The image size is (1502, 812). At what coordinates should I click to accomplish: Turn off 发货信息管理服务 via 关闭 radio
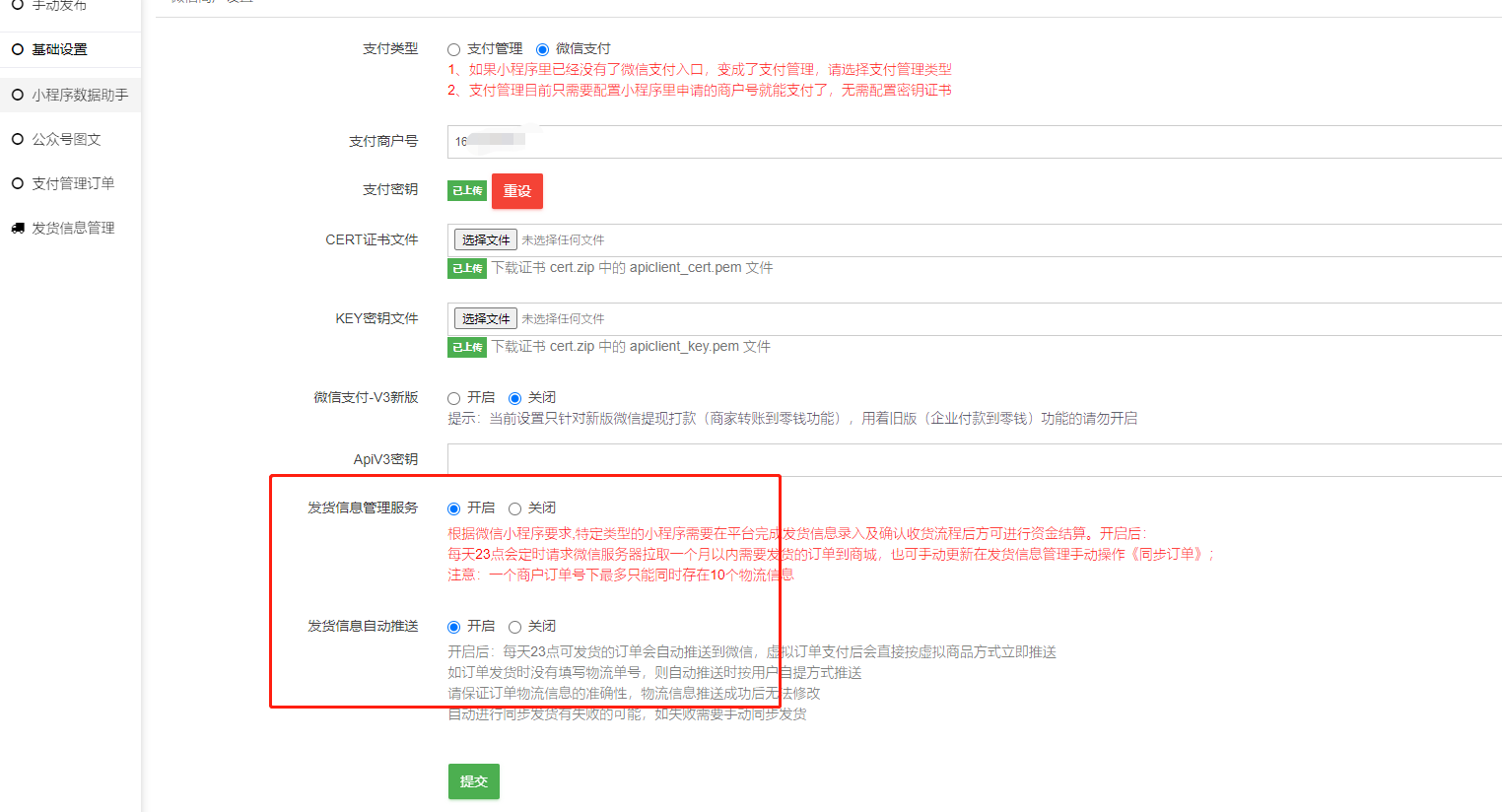coord(514,508)
